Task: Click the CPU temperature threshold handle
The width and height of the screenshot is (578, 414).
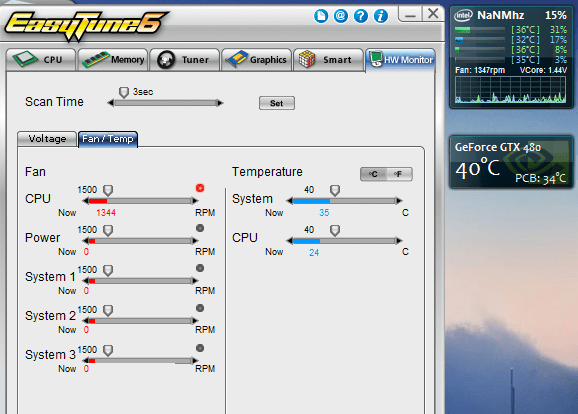Action: click(x=335, y=230)
